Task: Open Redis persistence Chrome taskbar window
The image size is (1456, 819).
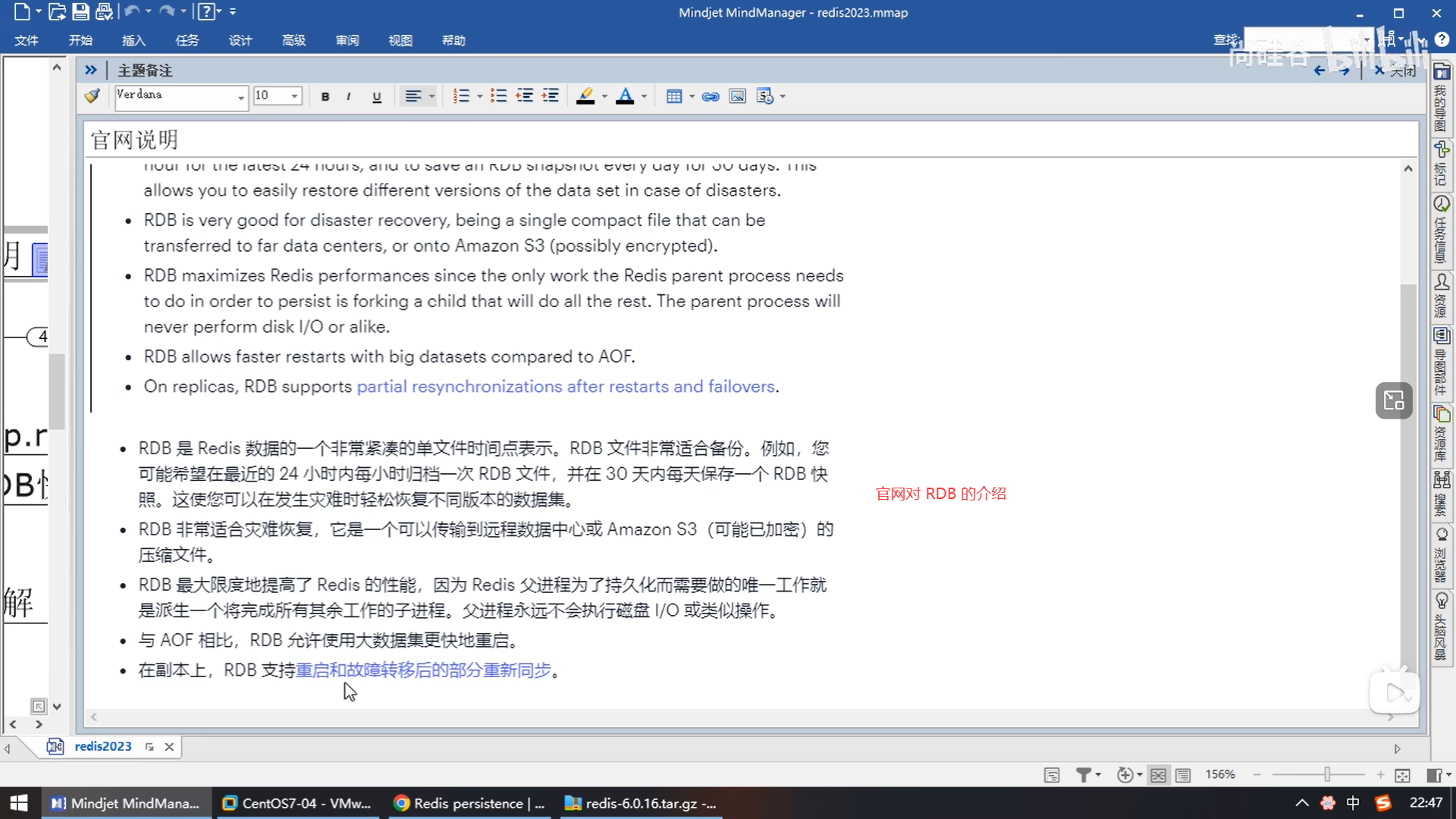Action: pyautogui.click(x=470, y=803)
